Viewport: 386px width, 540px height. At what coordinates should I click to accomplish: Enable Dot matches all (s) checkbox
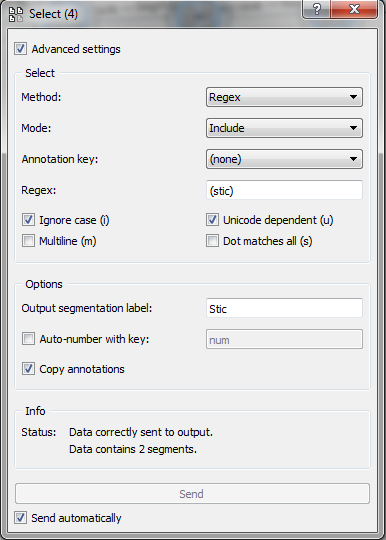212,240
